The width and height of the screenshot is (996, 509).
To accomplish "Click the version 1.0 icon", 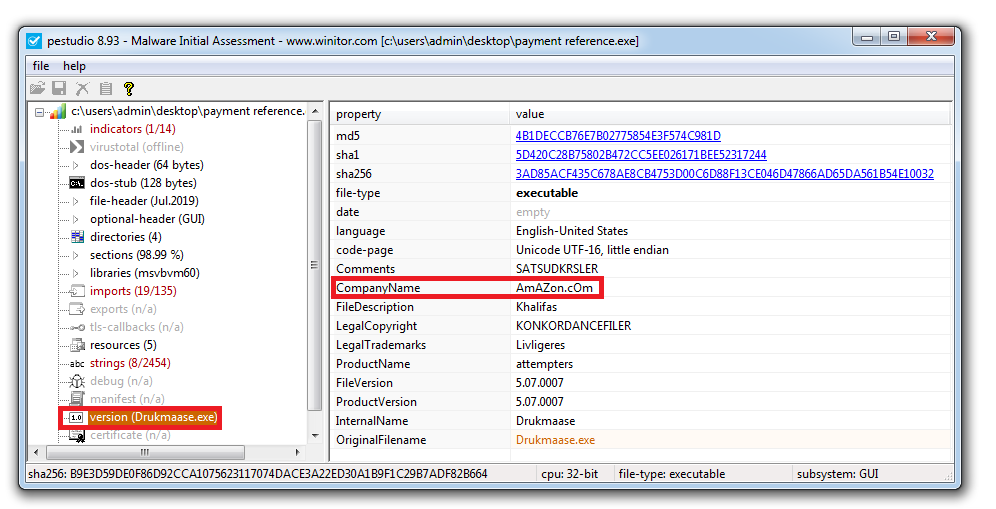I will tap(76, 417).
